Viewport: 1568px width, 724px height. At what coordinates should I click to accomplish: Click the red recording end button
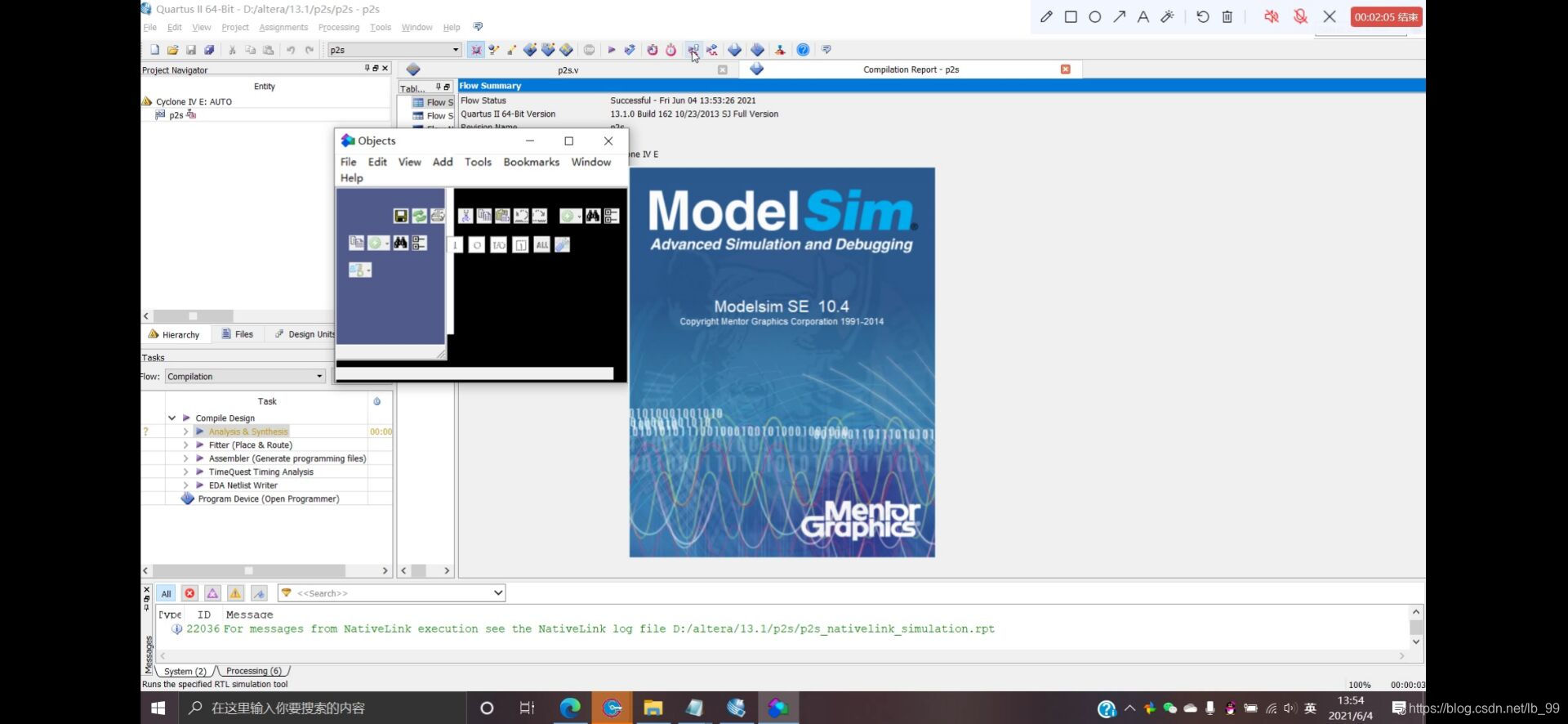click(x=1386, y=16)
